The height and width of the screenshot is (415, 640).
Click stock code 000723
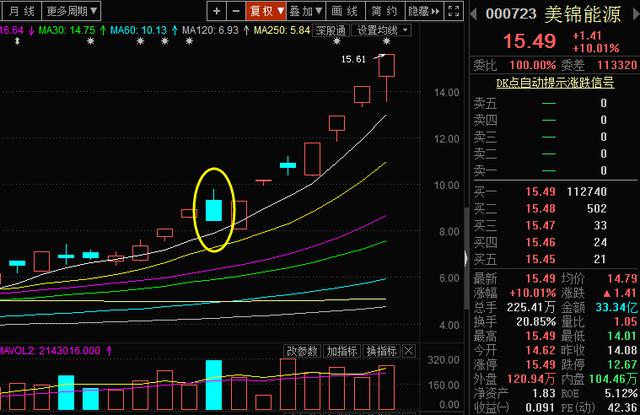pos(511,14)
